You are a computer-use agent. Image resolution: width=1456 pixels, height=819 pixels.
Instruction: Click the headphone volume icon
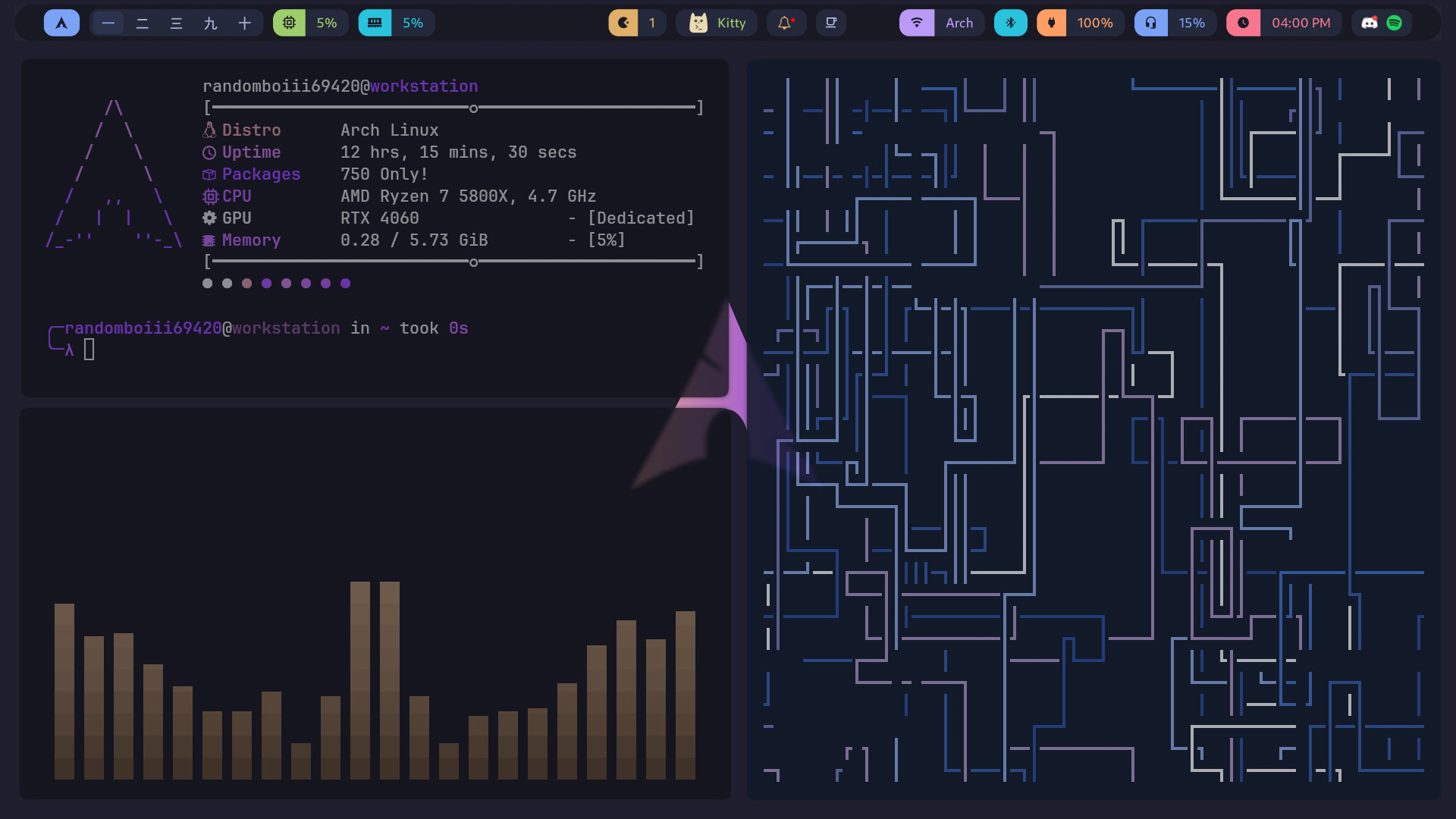(1150, 23)
